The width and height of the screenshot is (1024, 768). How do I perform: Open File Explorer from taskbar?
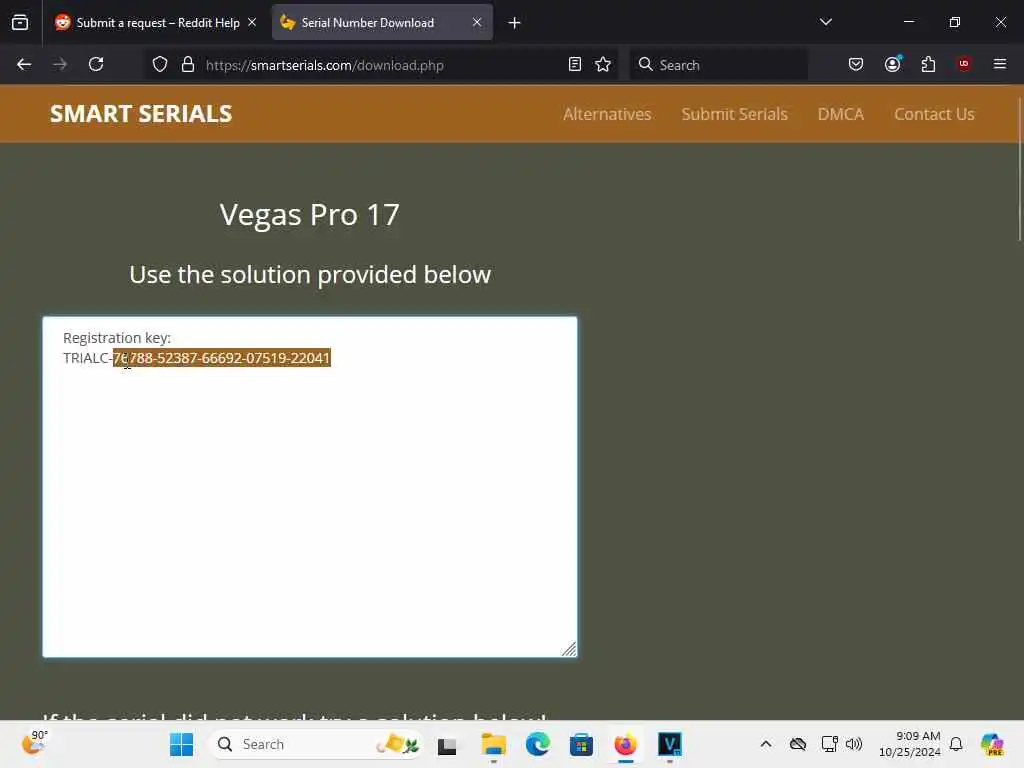coord(494,744)
